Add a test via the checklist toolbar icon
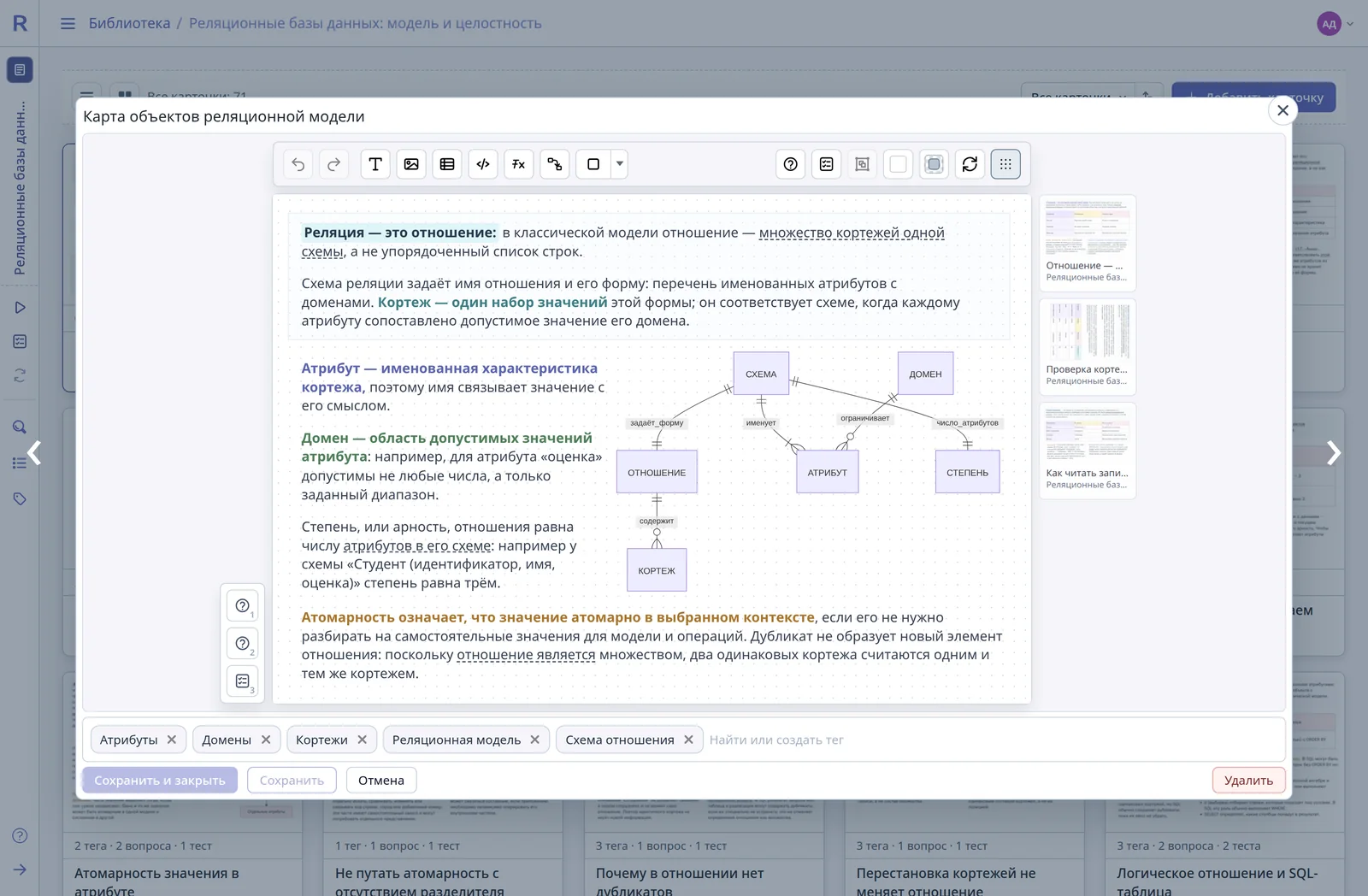Screen dimensions: 1368x896 pos(827,164)
